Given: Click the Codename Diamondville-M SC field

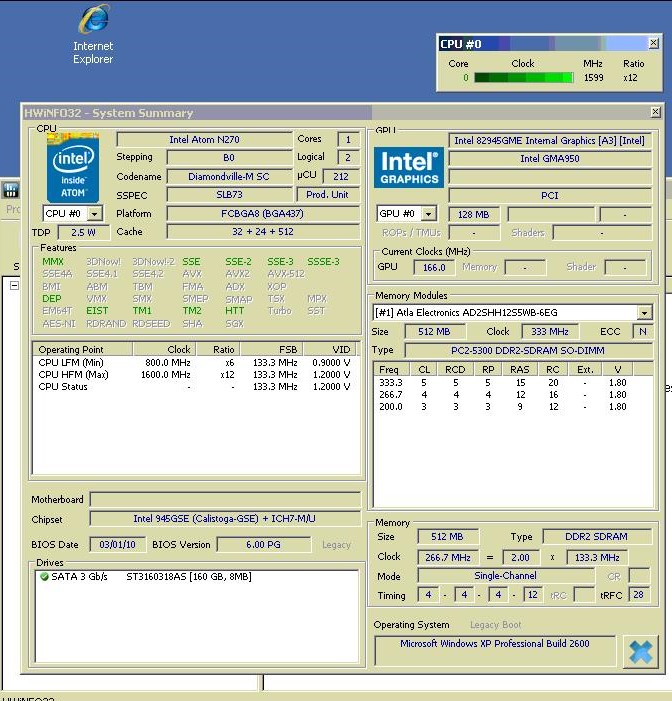Looking at the screenshot, I should click(x=229, y=176).
